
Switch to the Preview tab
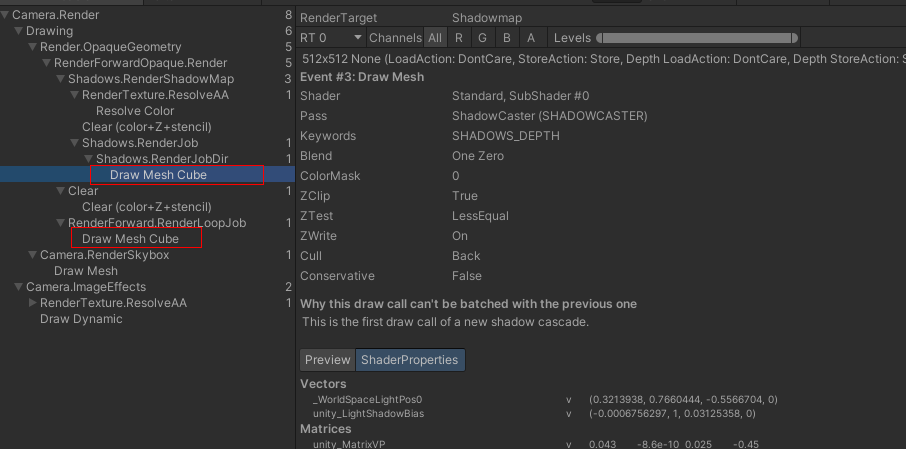(328, 360)
